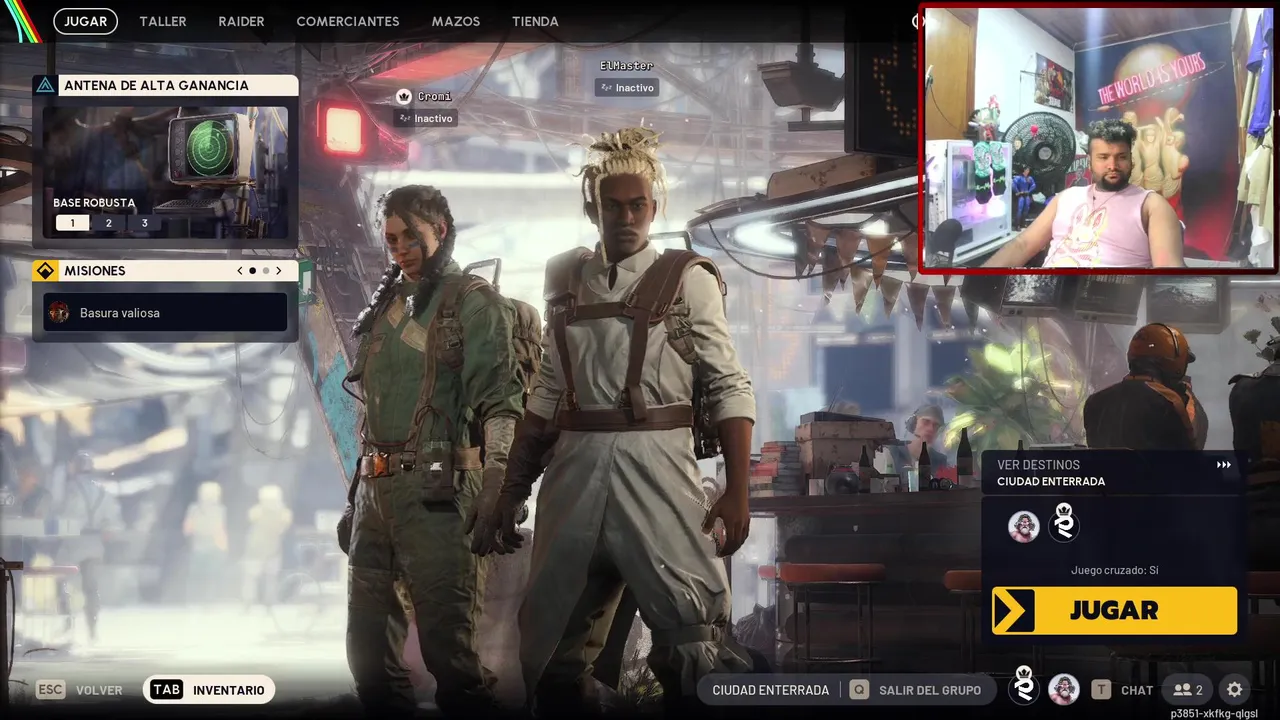Click the Juego cruzado: Sí text
Image resolution: width=1280 pixels, height=720 pixels.
click(x=1114, y=570)
